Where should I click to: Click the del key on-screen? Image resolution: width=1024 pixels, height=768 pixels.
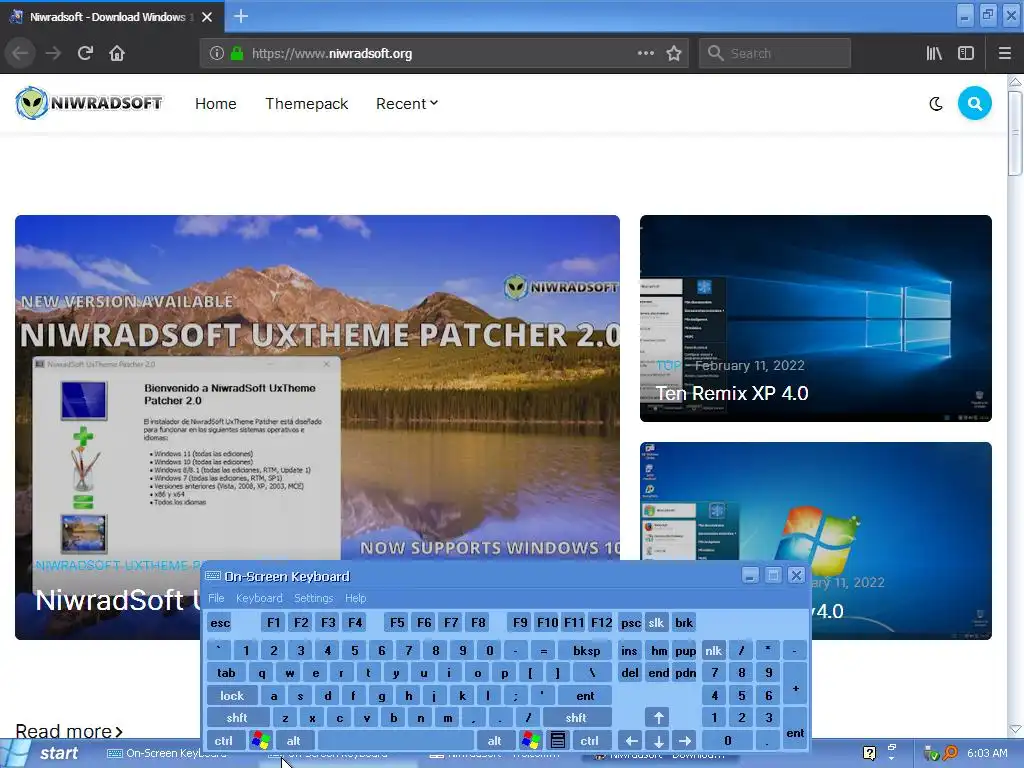tap(630, 673)
